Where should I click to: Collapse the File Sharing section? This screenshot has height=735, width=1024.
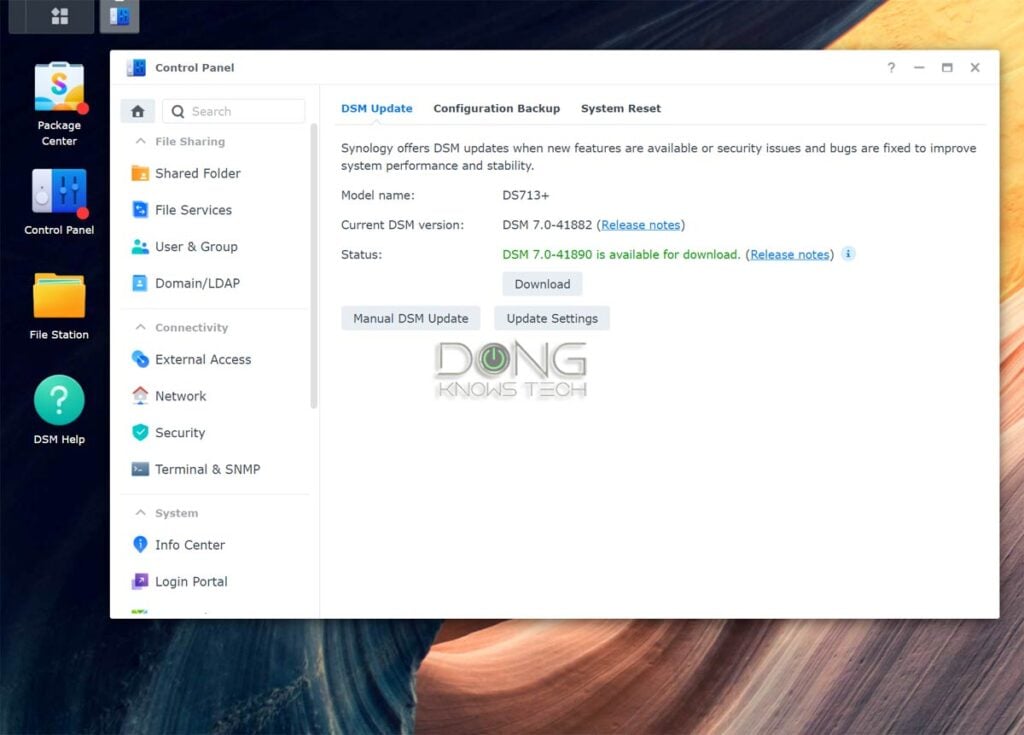(x=140, y=141)
